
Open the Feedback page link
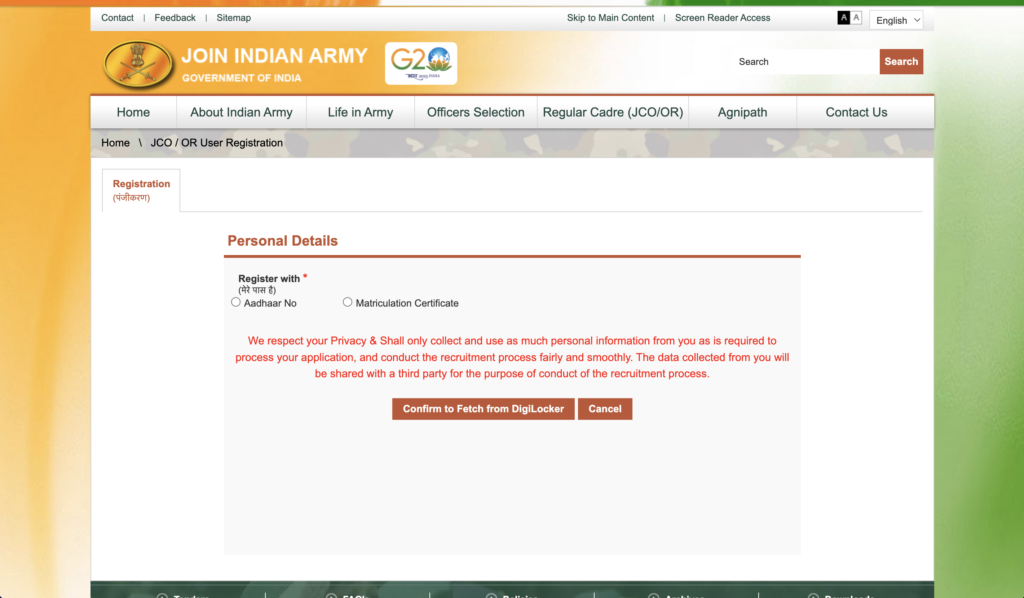(175, 17)
